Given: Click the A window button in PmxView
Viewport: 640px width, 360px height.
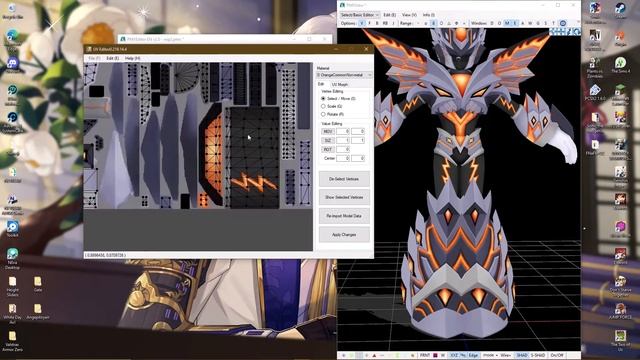Looking at the screenshot, I should click(x=522, y=23).
